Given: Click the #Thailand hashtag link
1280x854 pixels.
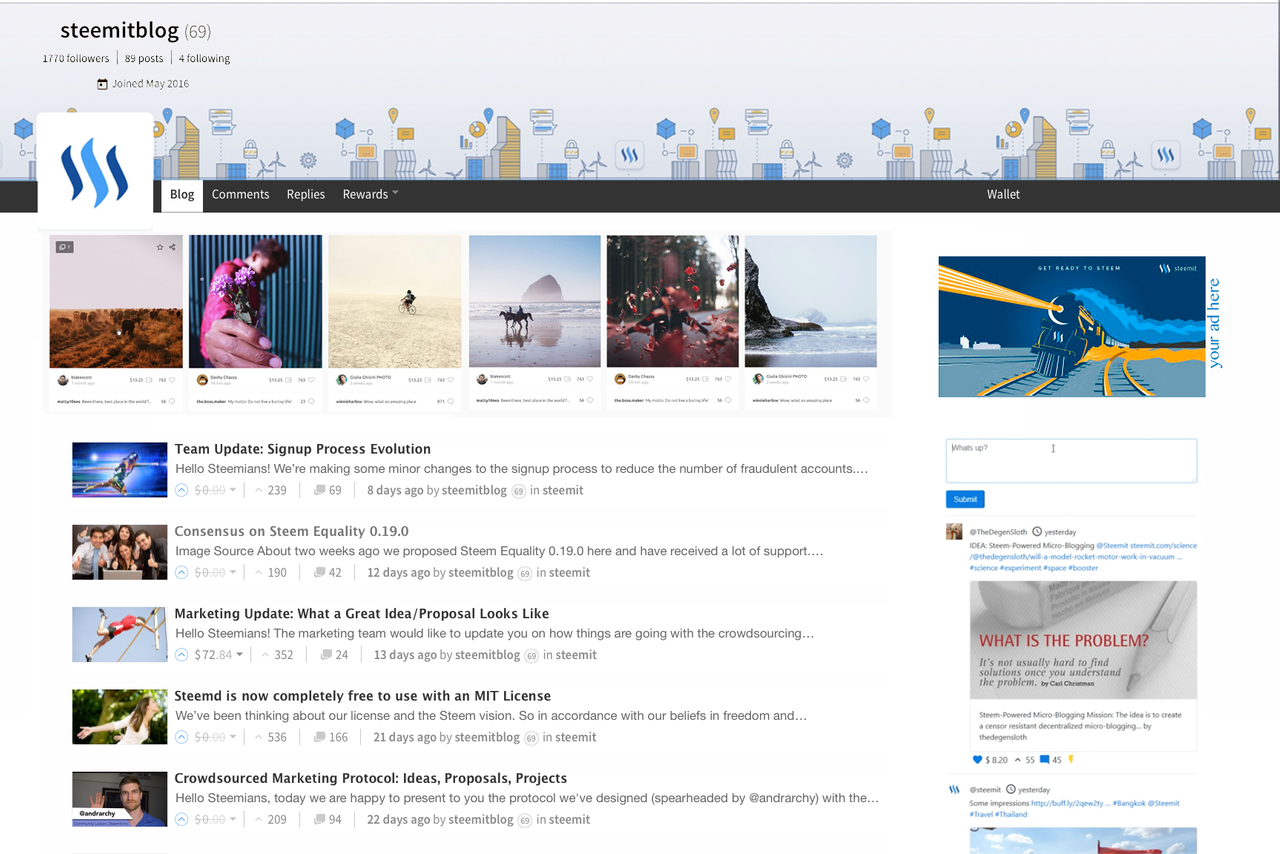Looking at the screenshot, I should [x=1013, y=814].
